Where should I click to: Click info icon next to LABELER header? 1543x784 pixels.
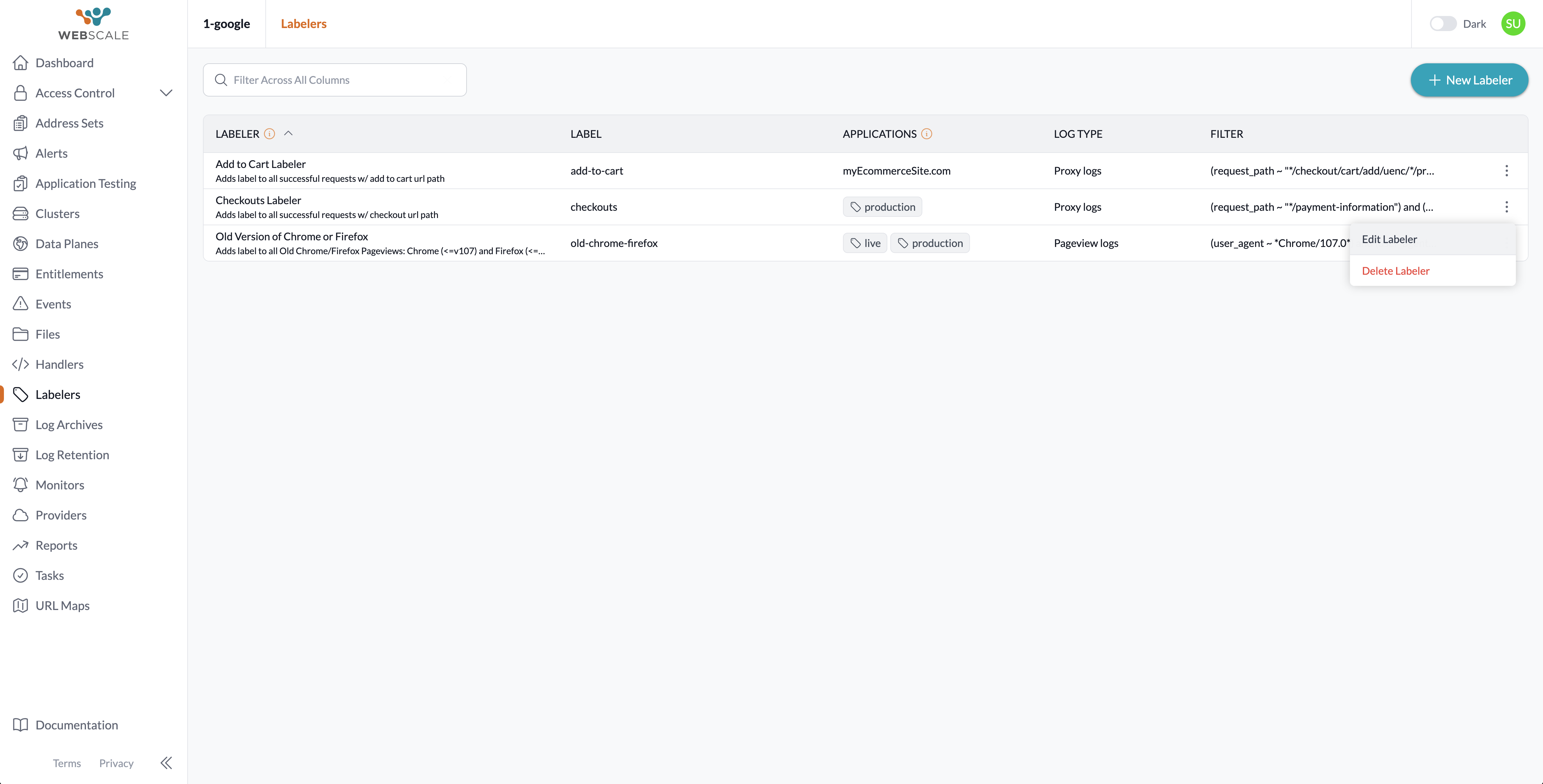[x=270, y=134]
